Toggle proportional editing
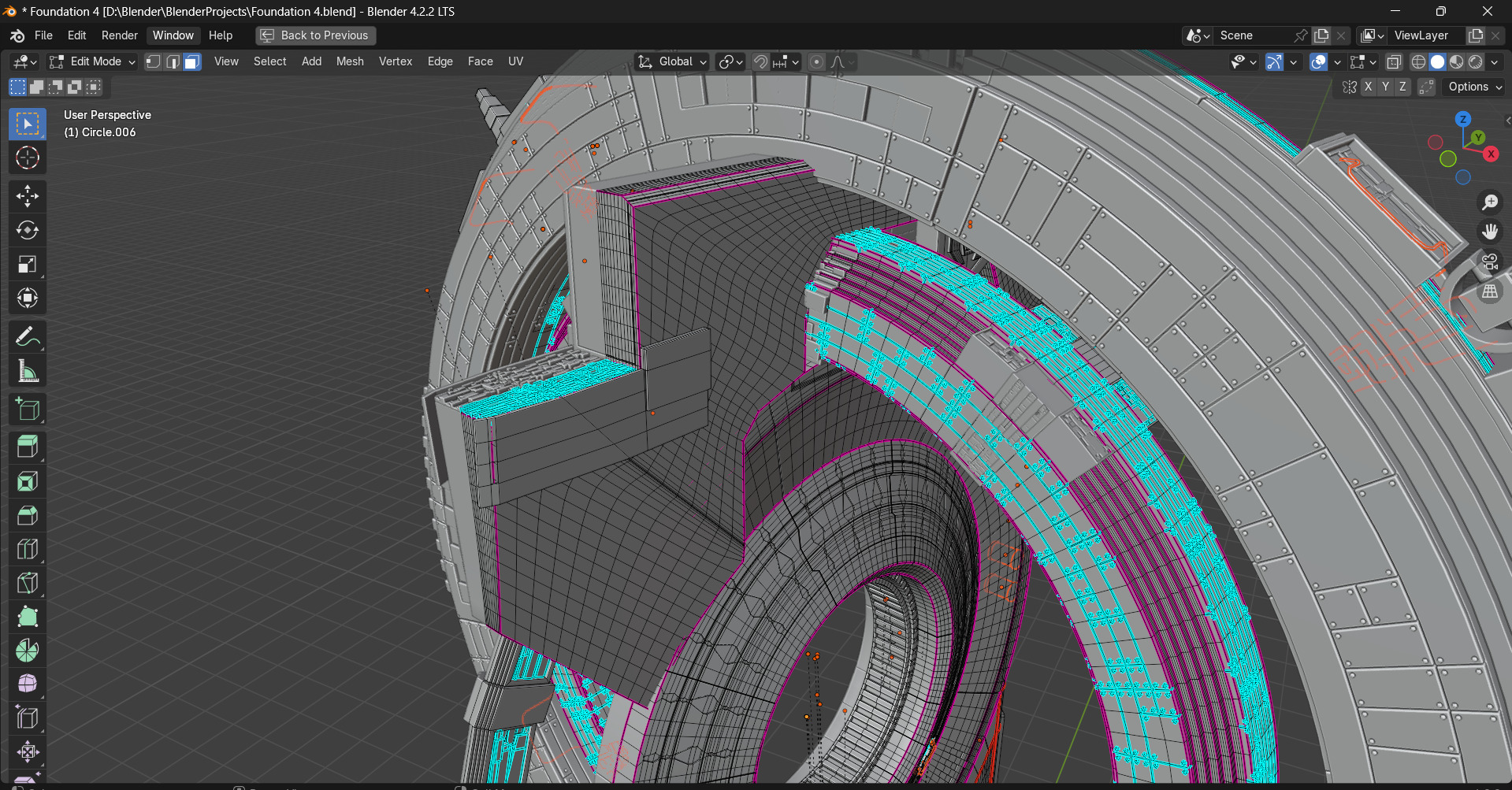Screen dimensions: 1512x790 [x=817, y=61]
